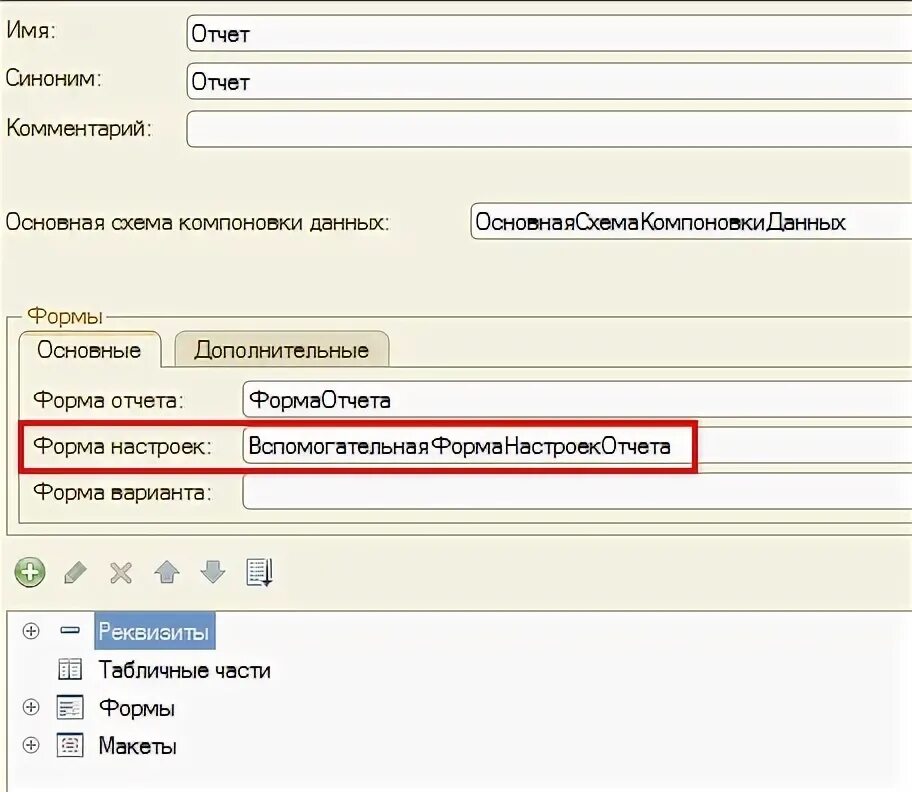Click the Имя: label
This screenshot has width=912, height=792.
[31, 30]
